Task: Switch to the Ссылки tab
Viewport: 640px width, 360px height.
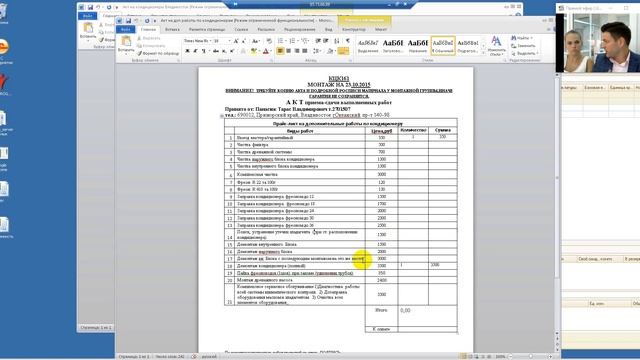Action: (x=241, y=29)
